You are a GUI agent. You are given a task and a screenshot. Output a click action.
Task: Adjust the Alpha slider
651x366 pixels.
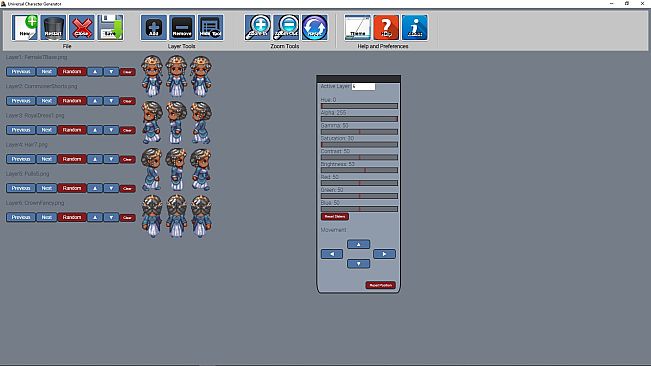(x=359, y=119)
